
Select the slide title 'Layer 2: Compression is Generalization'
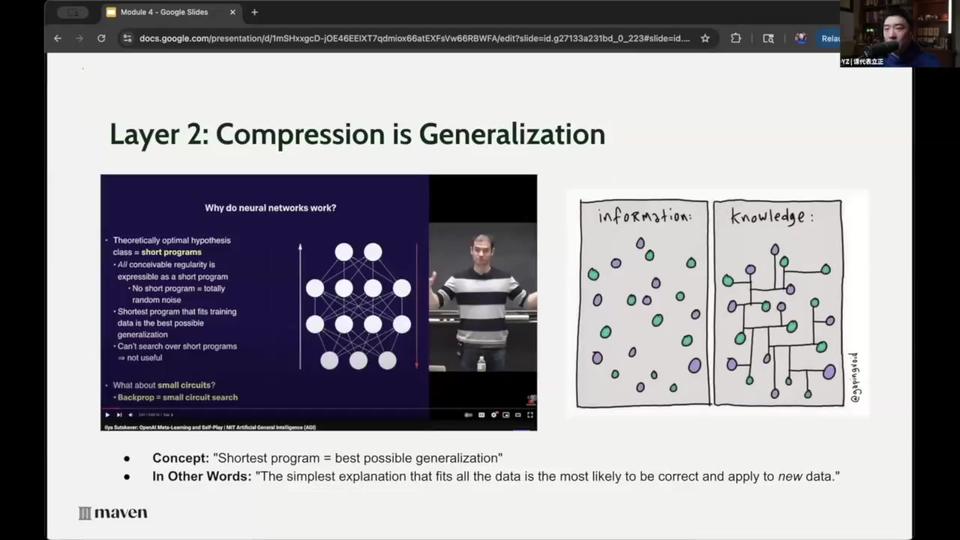[358, 134]
